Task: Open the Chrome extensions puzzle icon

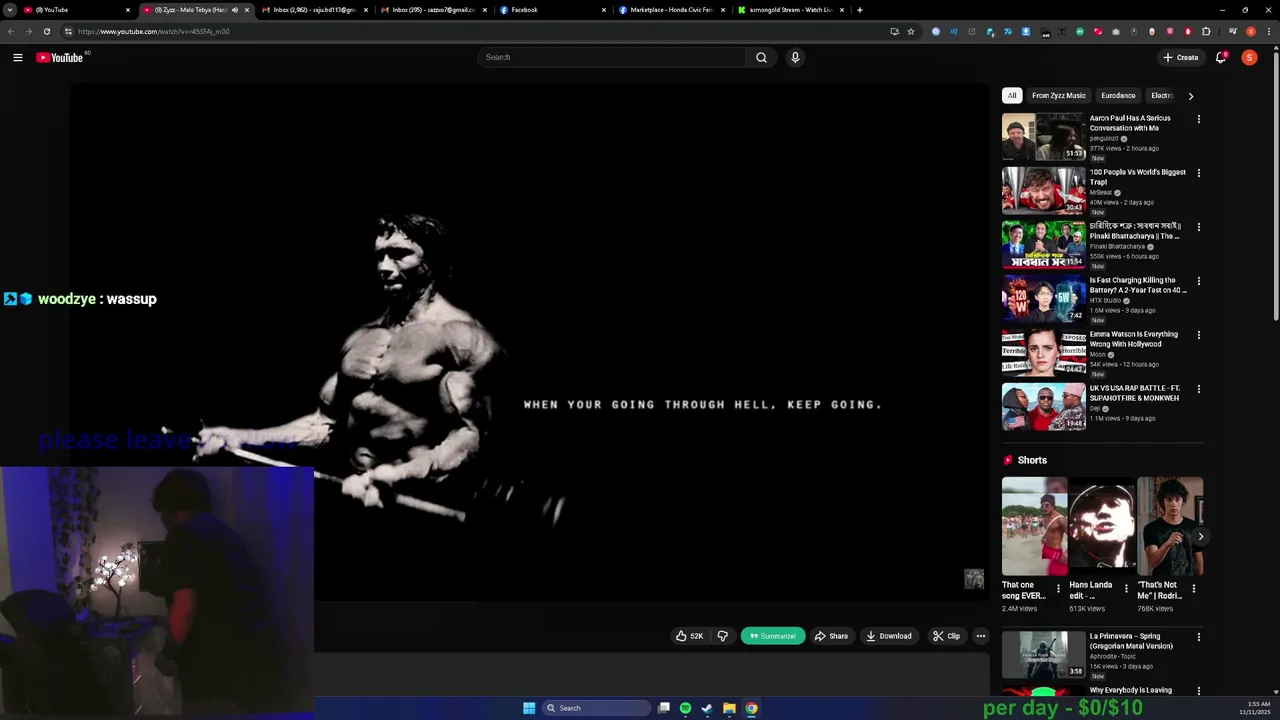Action: [1206, 32]
